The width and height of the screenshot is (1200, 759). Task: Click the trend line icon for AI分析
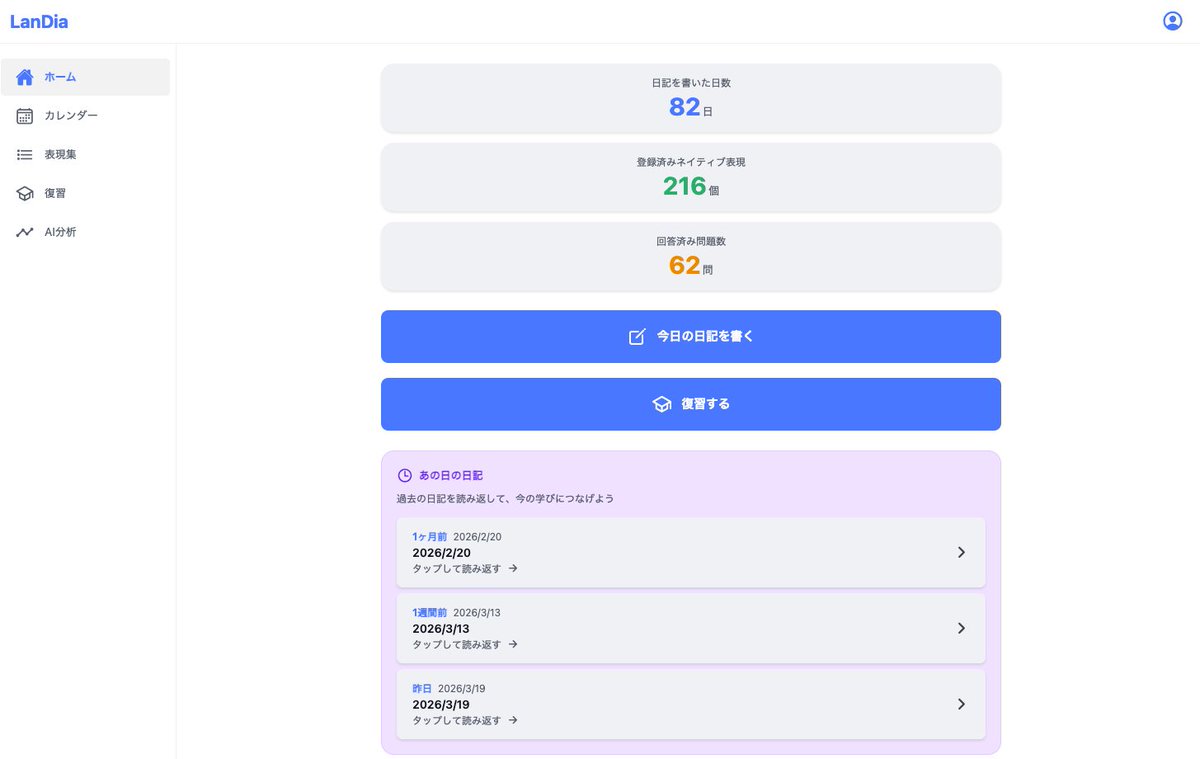click(25, 232)
